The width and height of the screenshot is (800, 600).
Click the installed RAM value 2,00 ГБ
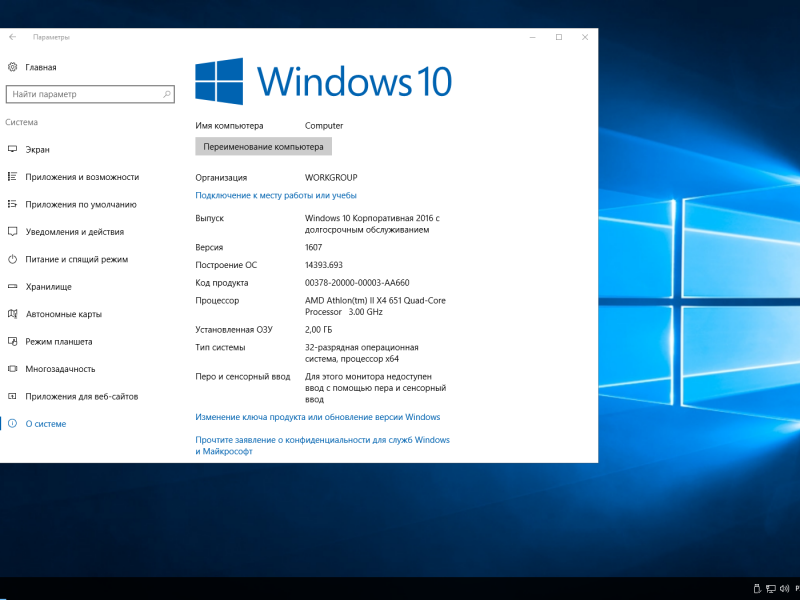click(318, 330)
